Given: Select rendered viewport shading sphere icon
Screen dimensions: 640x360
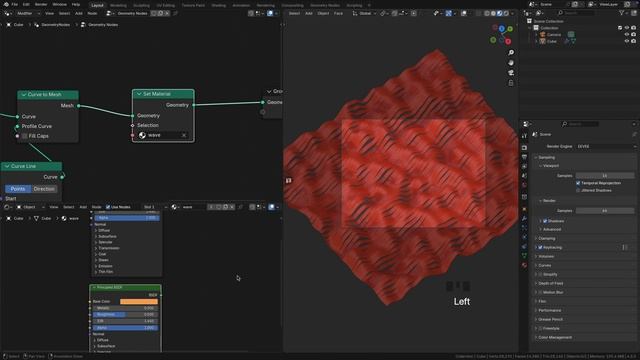Looking at the screenshot, I should (506, 13).
